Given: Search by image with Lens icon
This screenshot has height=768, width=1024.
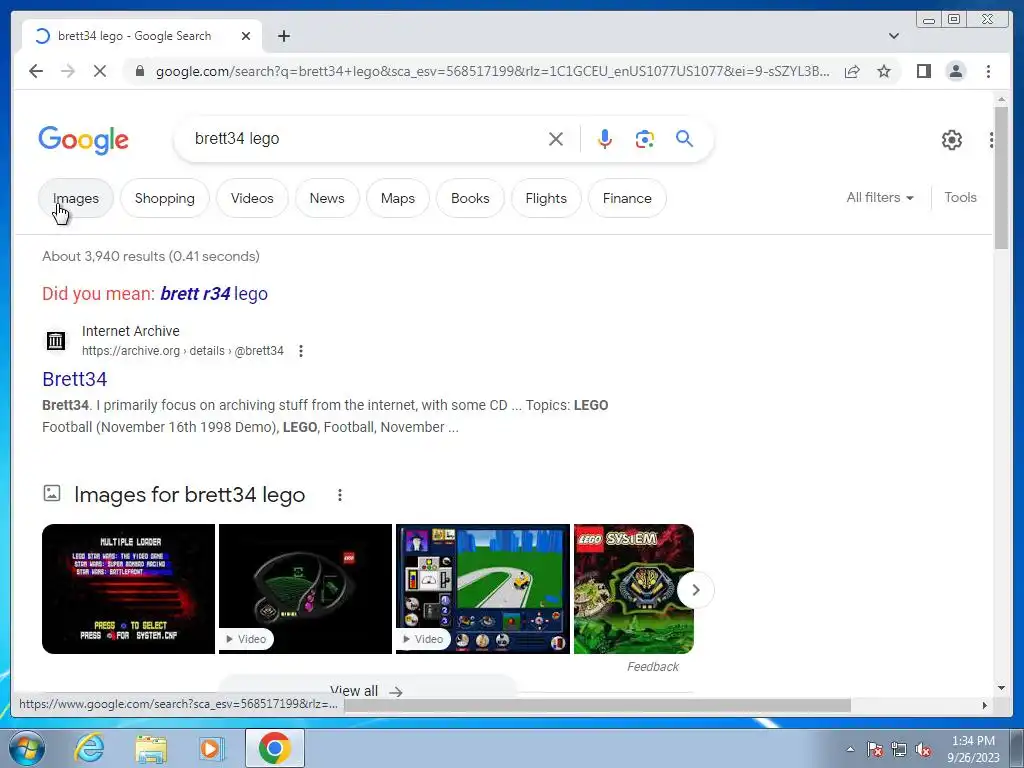Looking at the screenshot, I should click(645, 138).
